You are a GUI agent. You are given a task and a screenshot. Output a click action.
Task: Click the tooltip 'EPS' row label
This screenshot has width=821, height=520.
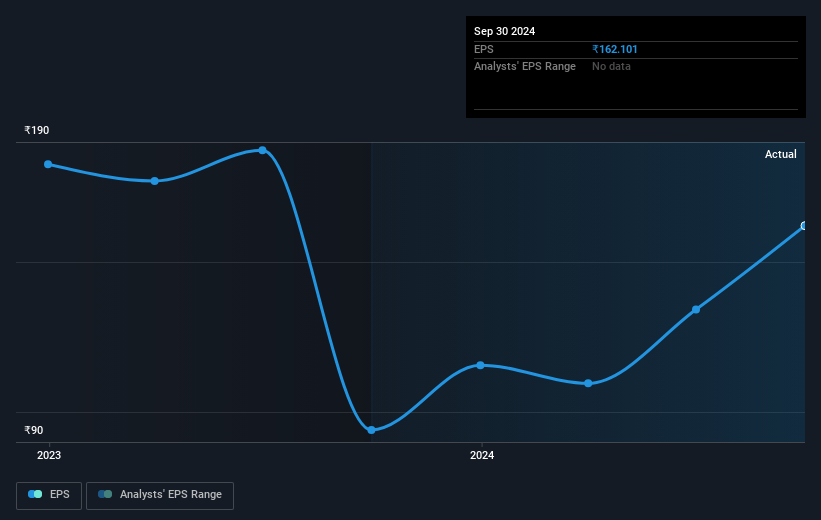pos(483,49)
